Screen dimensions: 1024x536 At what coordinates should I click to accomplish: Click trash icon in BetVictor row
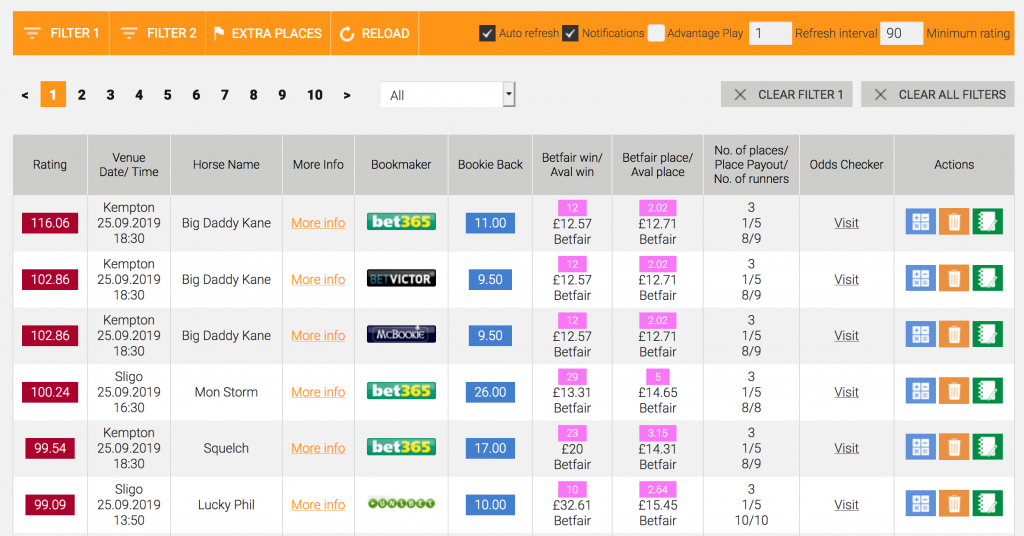click(x=953, y=279)
